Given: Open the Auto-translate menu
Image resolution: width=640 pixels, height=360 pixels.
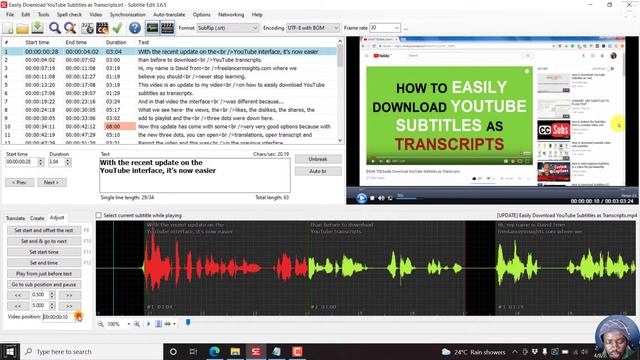Looking at the screenshot, I should (x=169, y=14).
